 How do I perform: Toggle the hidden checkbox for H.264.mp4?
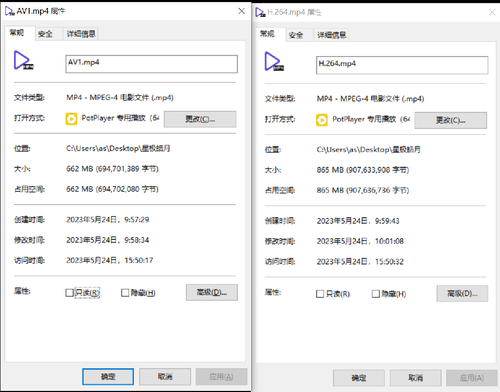376,294
